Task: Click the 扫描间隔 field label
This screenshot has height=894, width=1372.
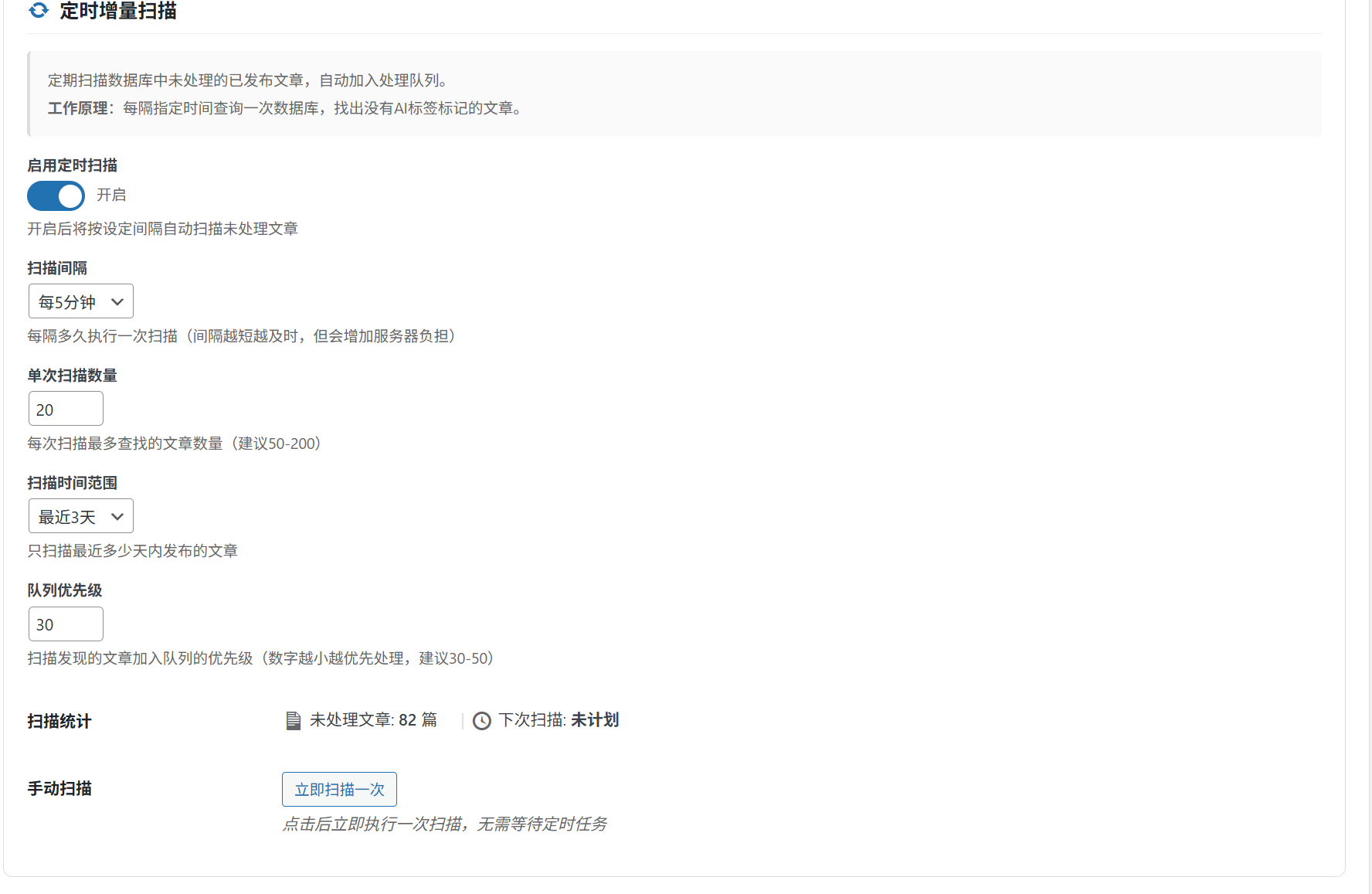Action: 56,267
